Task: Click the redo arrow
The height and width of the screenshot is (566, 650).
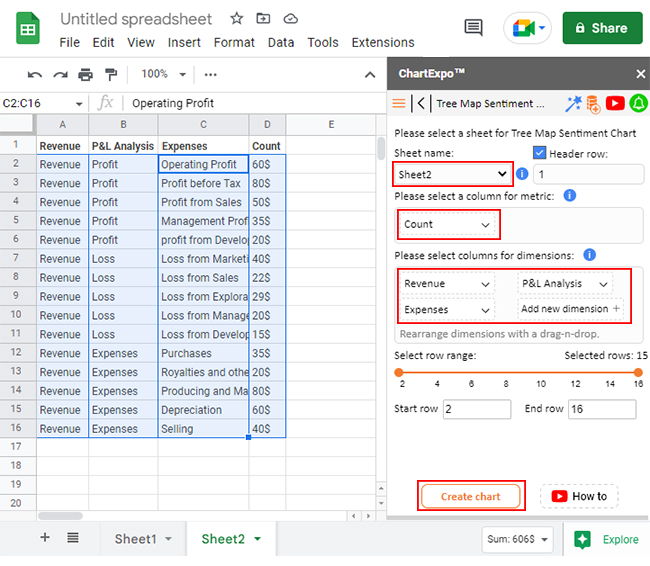Action: tap(61, 75)
